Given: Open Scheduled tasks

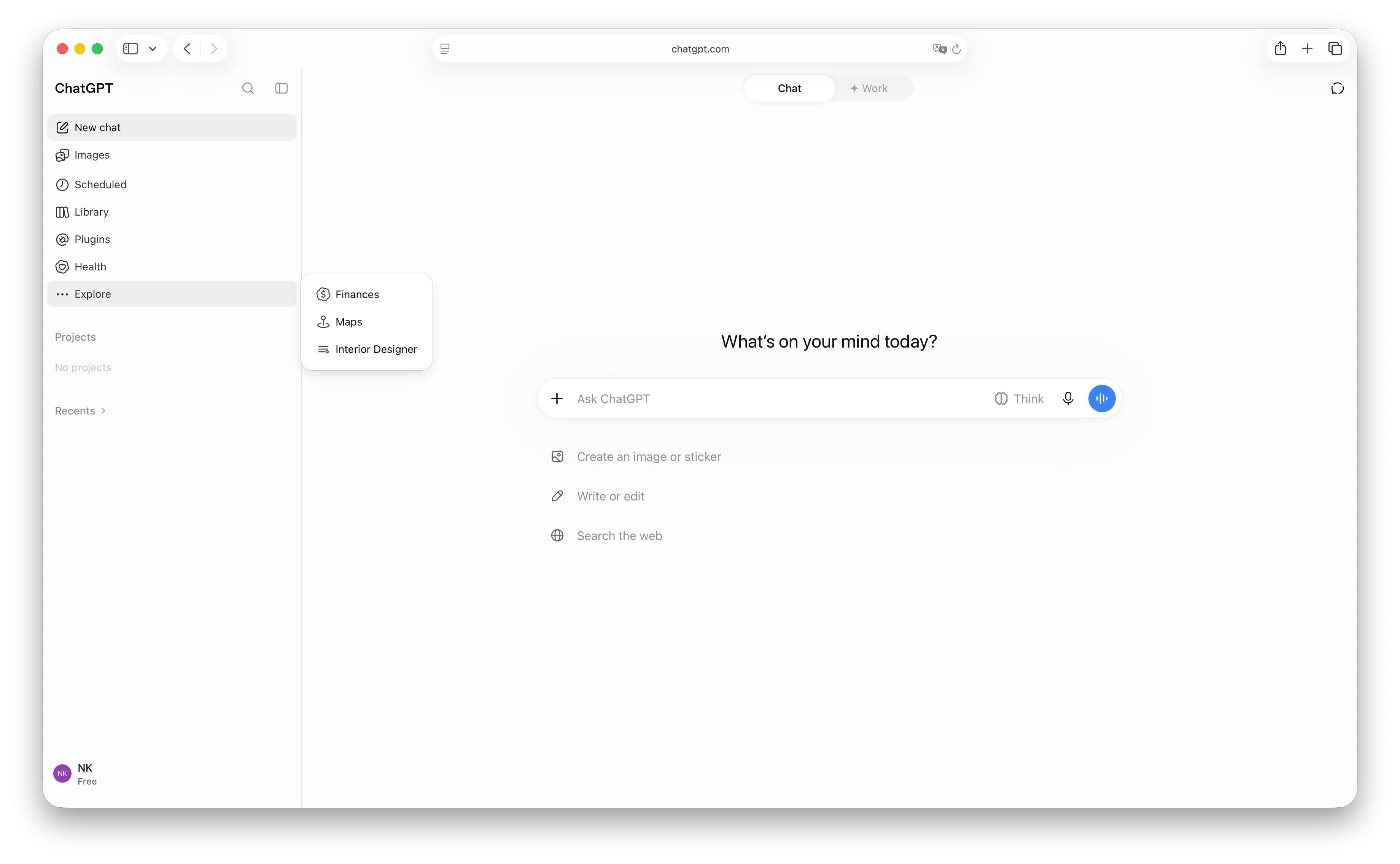Looking at the screenshot, I should (x=172, y=184).
